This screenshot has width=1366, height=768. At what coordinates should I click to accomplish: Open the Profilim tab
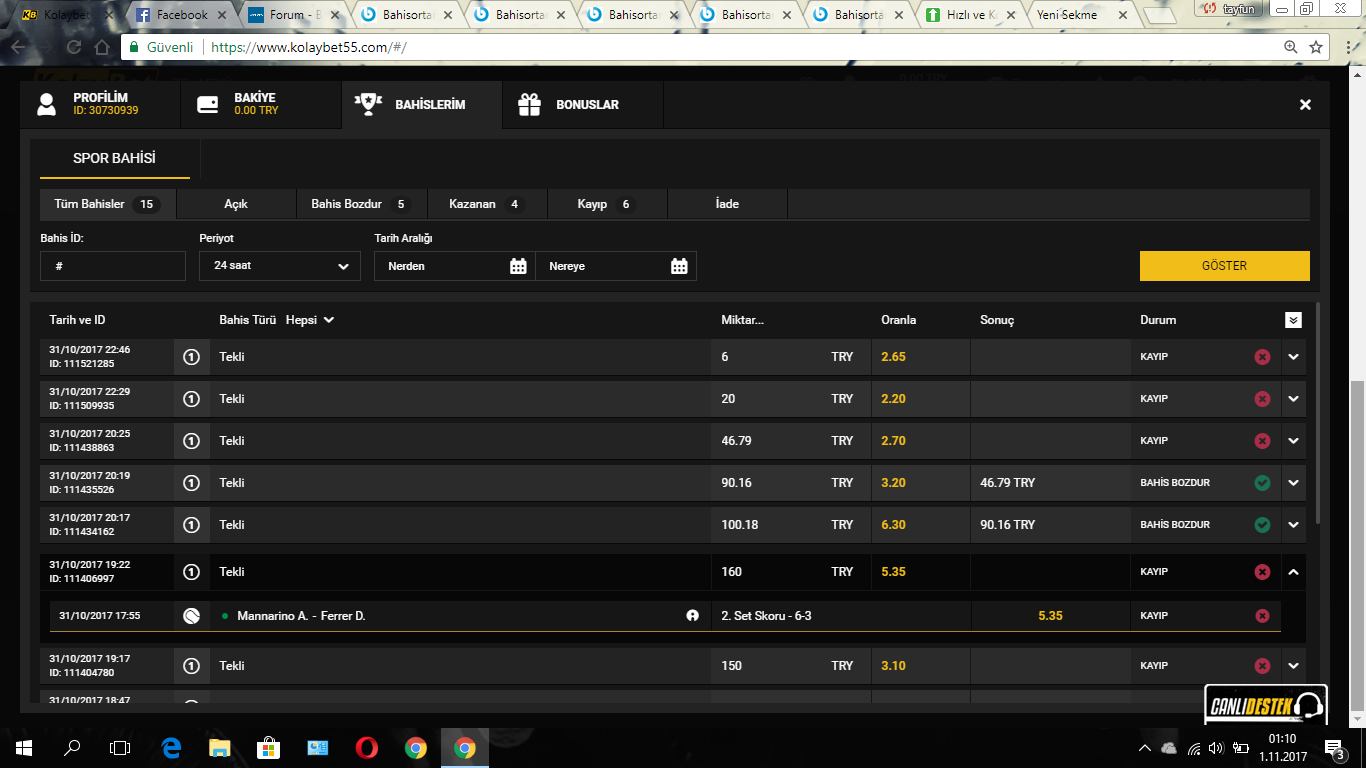100,104
